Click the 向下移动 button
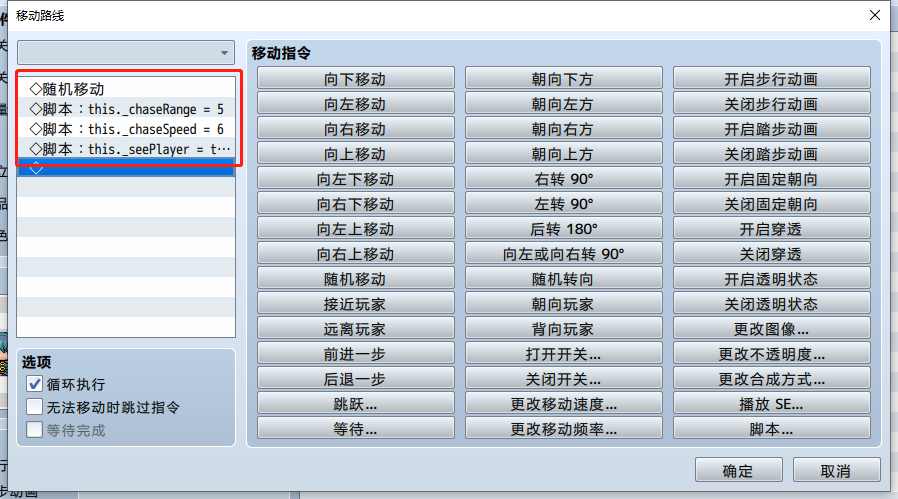Screen dimensions: 898x499 coord(356,78)
